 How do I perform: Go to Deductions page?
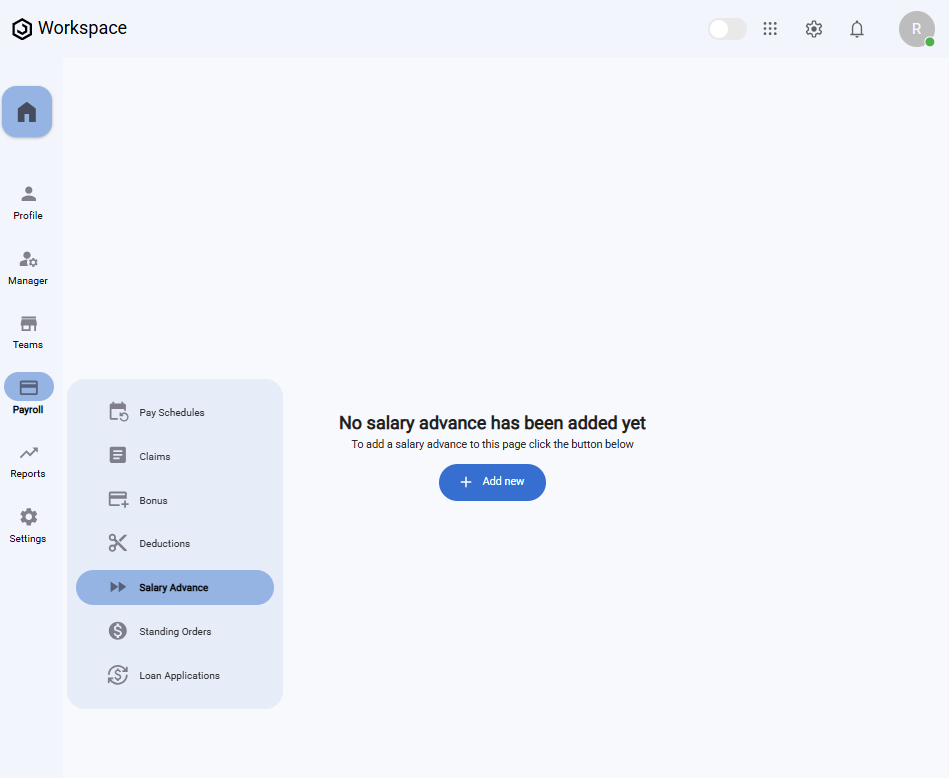164,544
